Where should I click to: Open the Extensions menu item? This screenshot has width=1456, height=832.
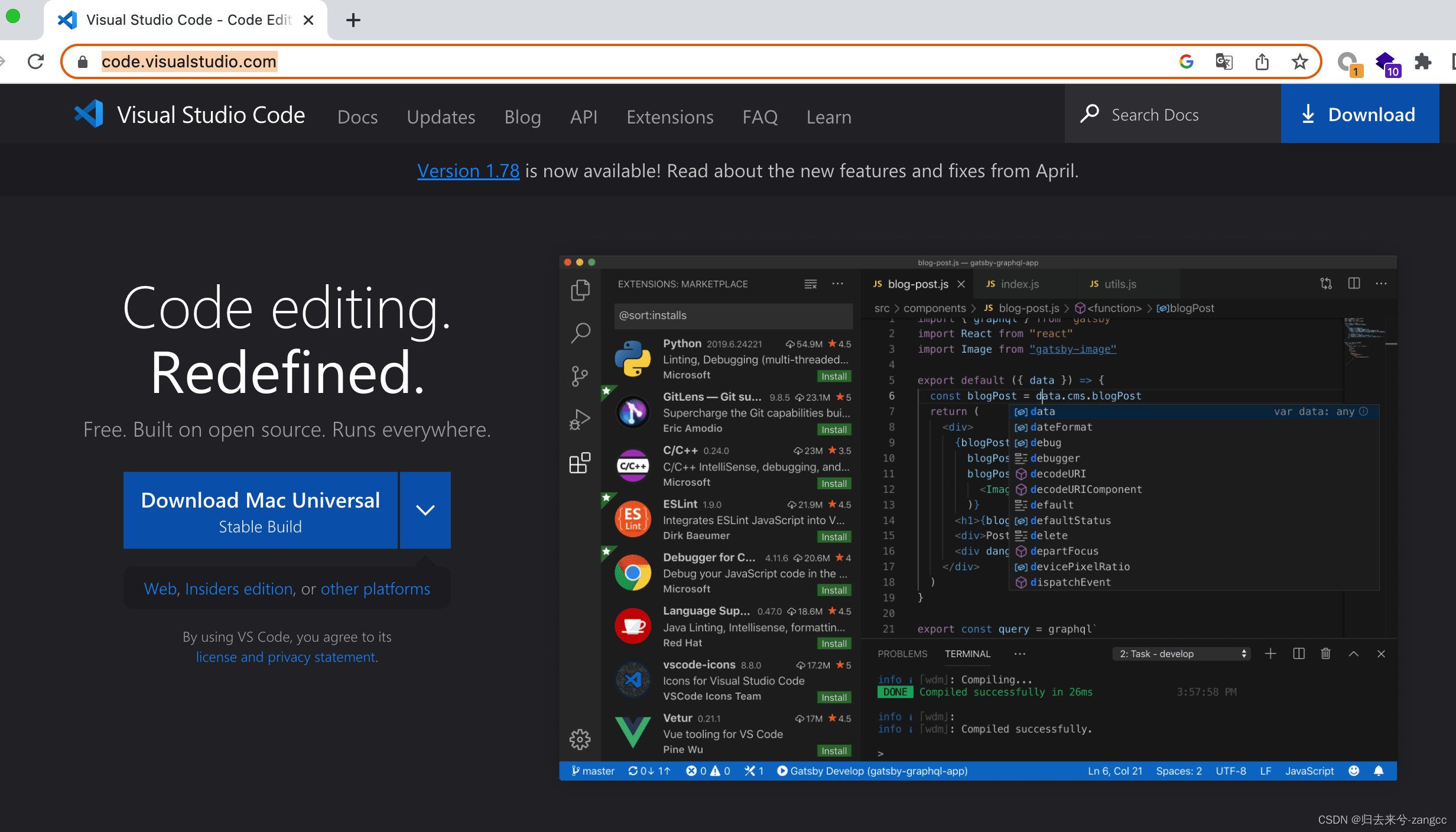[670, 116]
